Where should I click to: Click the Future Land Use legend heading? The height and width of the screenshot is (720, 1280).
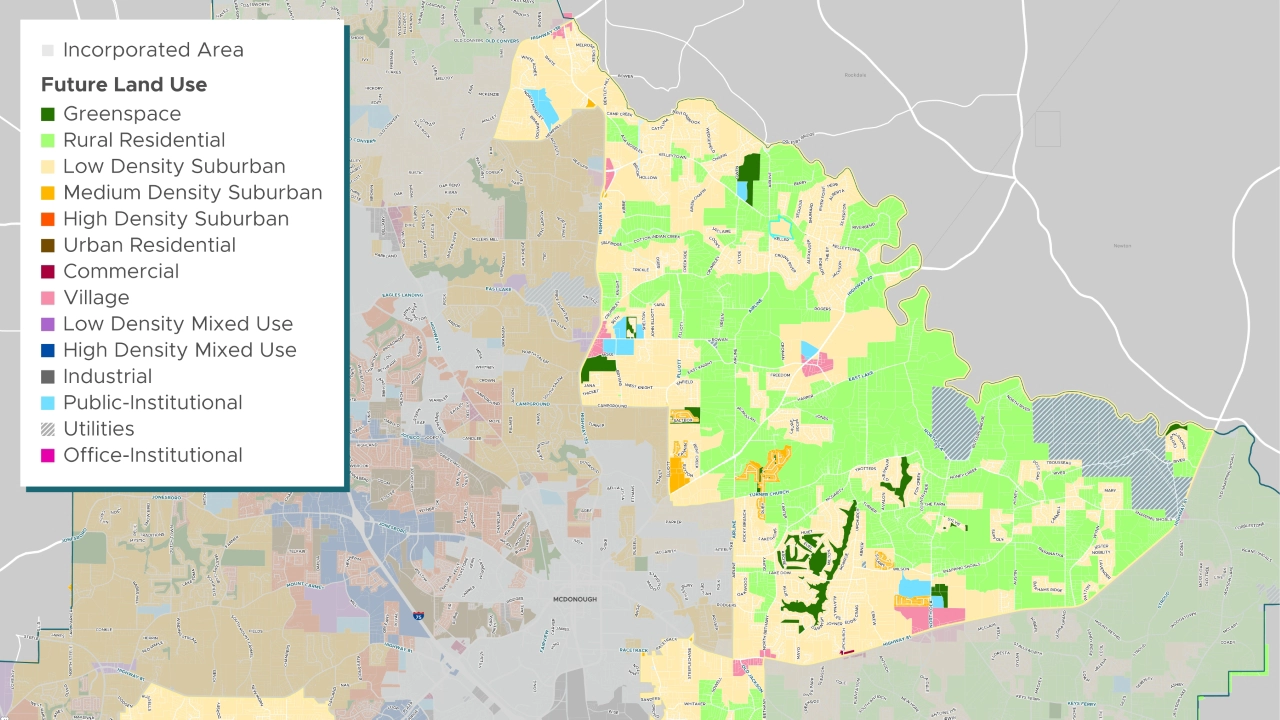pyautogui.click(x=124, y=85)
